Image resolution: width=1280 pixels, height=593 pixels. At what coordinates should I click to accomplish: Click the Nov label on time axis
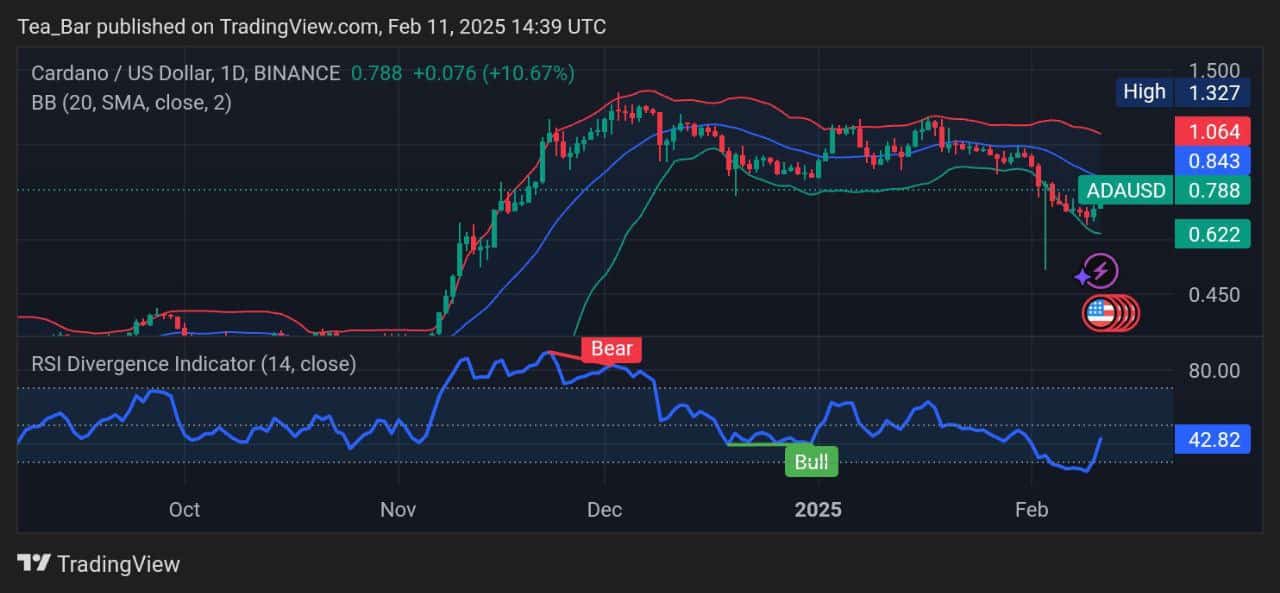tap(398, 510)
